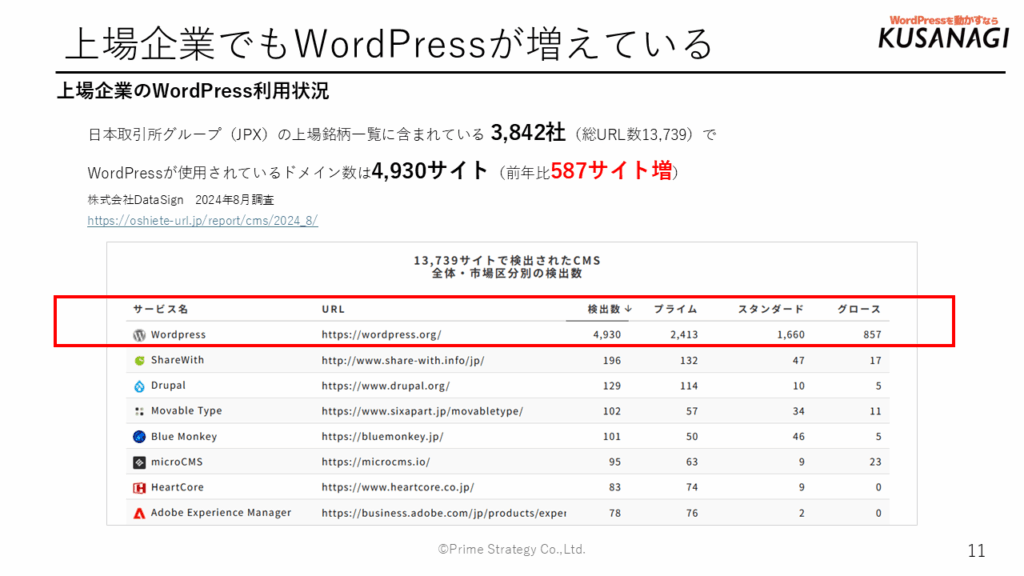The image size is (1024, 576).
Task: Sort by the 検出数 column header
Action: (609, 309)
